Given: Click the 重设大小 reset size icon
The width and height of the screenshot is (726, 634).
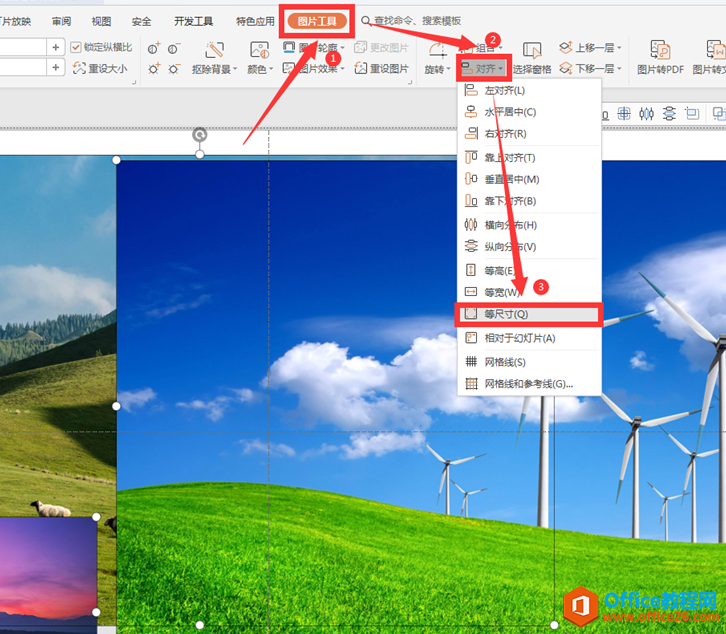Looking at the screenshot, I should pyautogui.click(x=80, y=68).
